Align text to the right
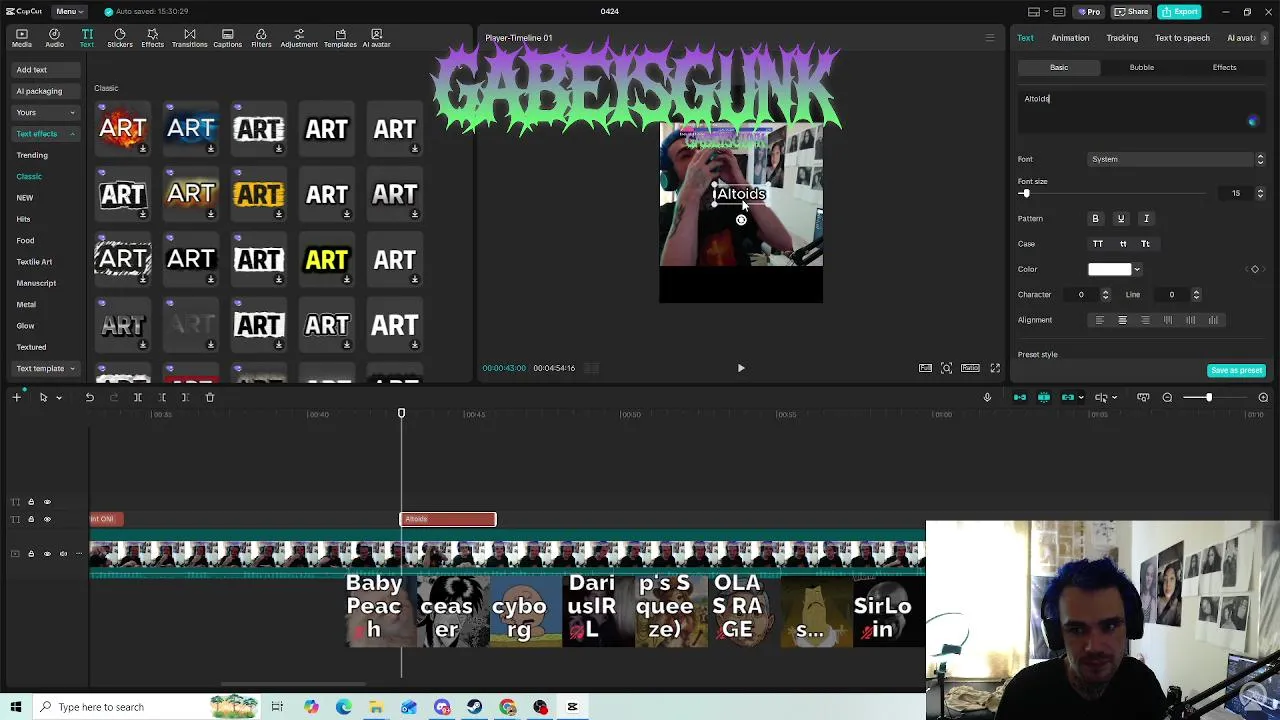This screenshot has width=1280, height=720. (x=1145, y=320)
